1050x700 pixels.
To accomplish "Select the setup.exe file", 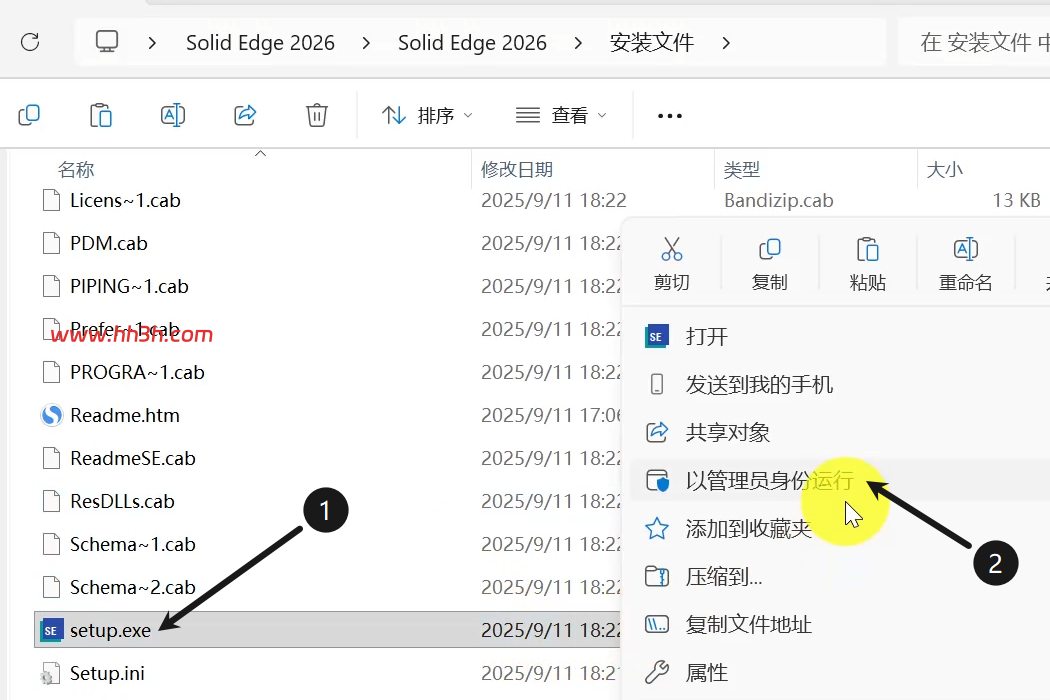I will 110,630.
